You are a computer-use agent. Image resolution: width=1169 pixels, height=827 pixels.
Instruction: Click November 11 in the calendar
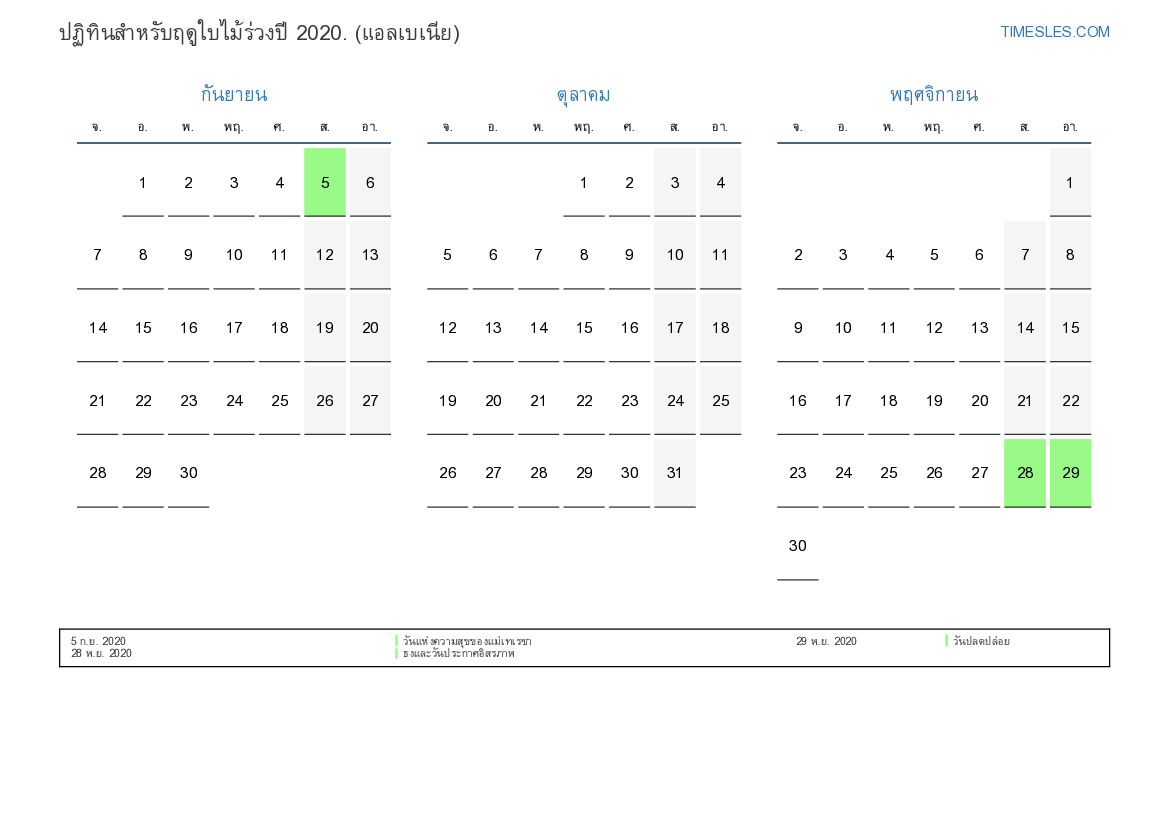[x=888, y=327]
